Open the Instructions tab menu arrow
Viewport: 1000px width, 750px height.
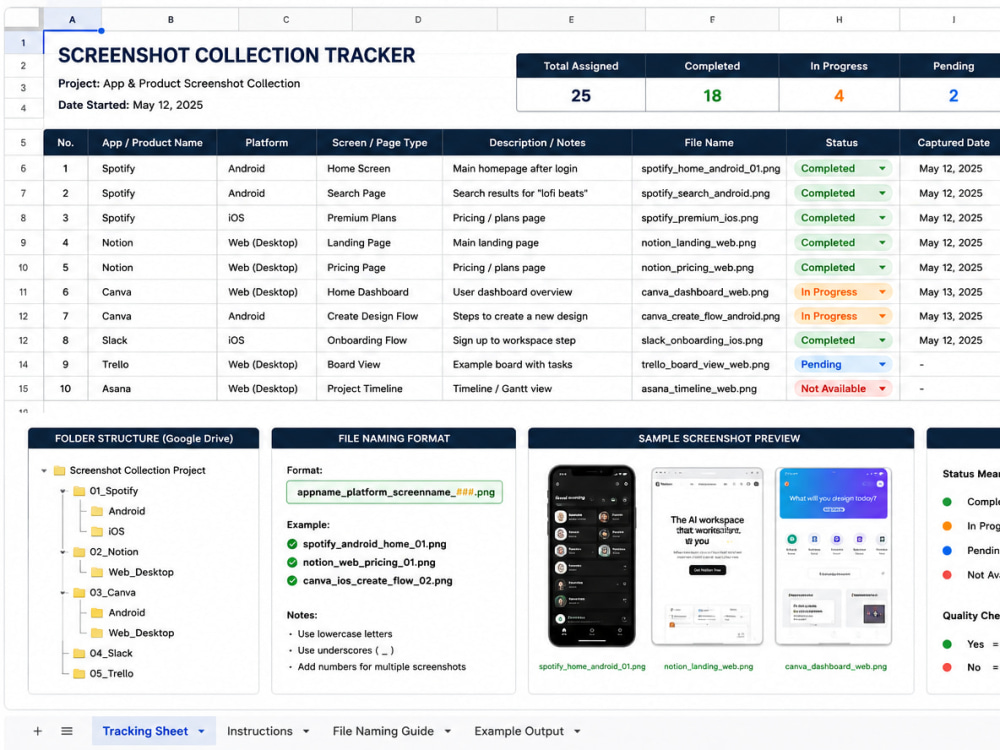(306, 732)
